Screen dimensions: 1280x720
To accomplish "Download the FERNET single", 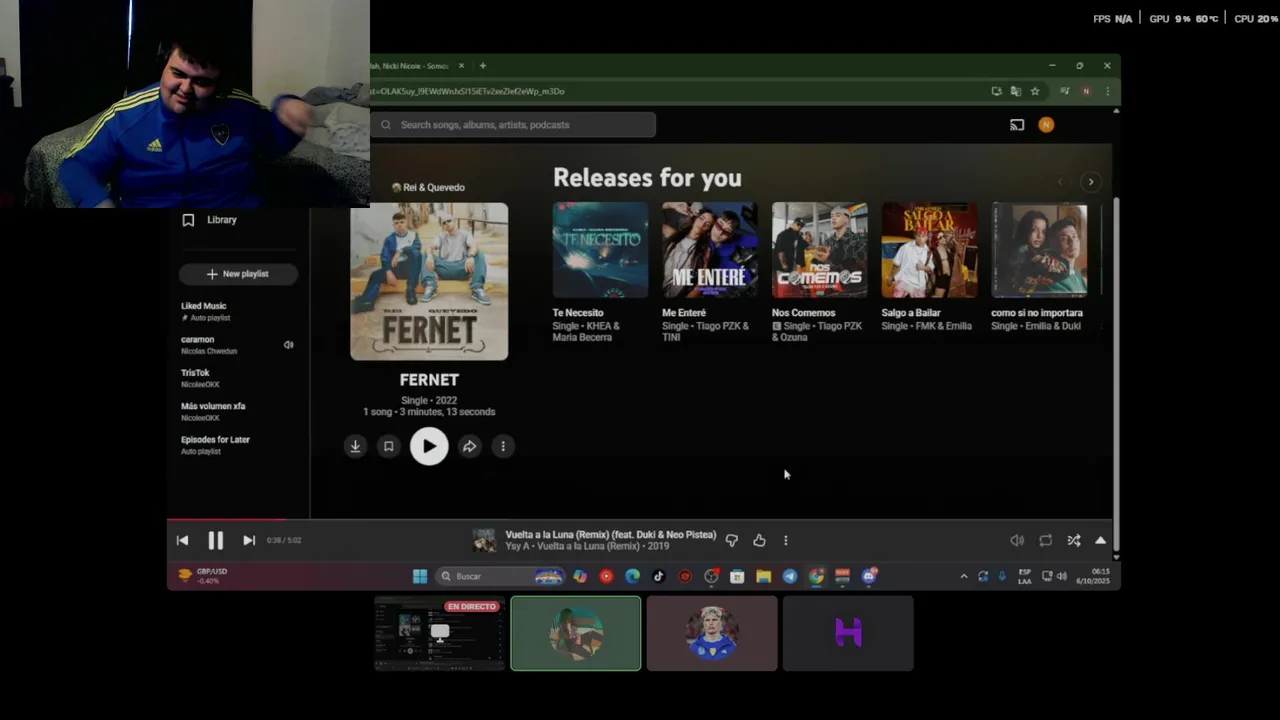I will pos(355,446).
